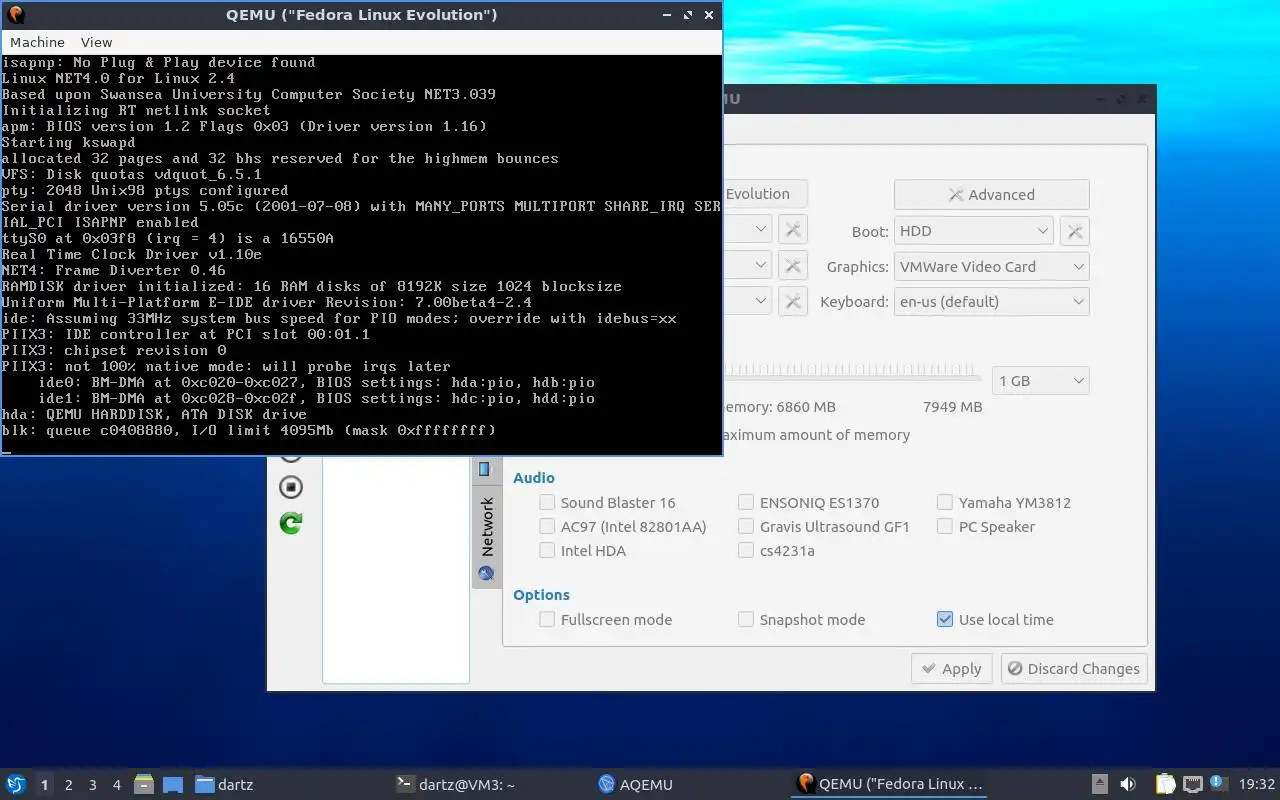Enable the Sound Blaster 16 checkbox
Screen dimensions: 1280x800
coord(547,503)
